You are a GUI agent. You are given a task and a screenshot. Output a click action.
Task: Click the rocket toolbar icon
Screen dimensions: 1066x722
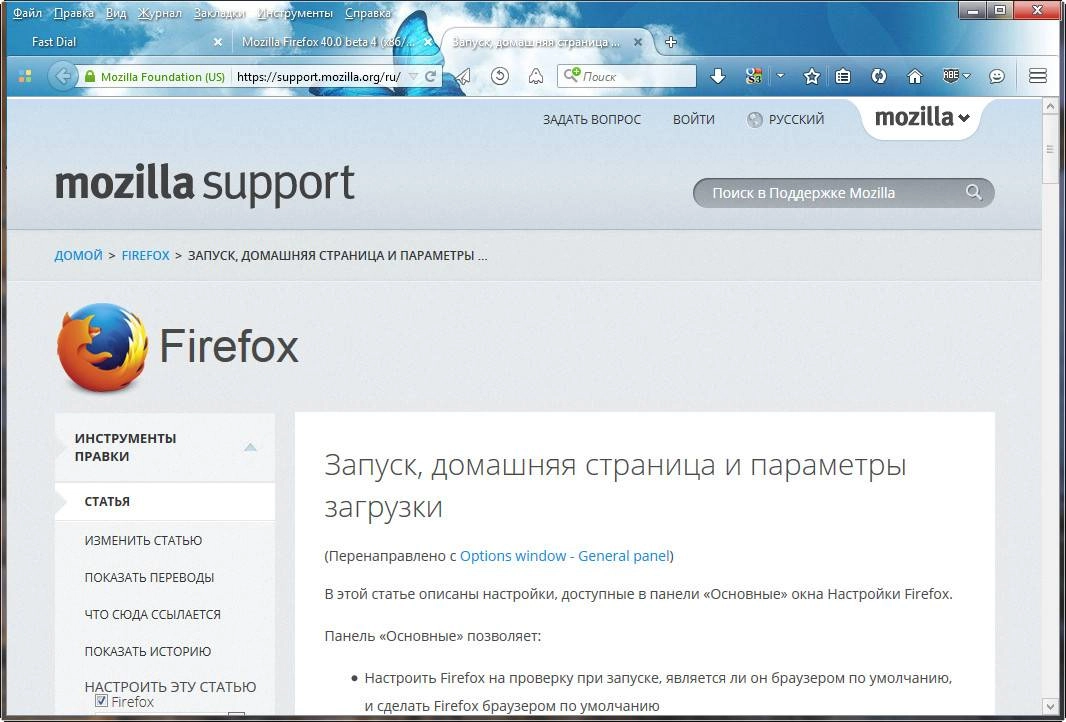[536, 76]
